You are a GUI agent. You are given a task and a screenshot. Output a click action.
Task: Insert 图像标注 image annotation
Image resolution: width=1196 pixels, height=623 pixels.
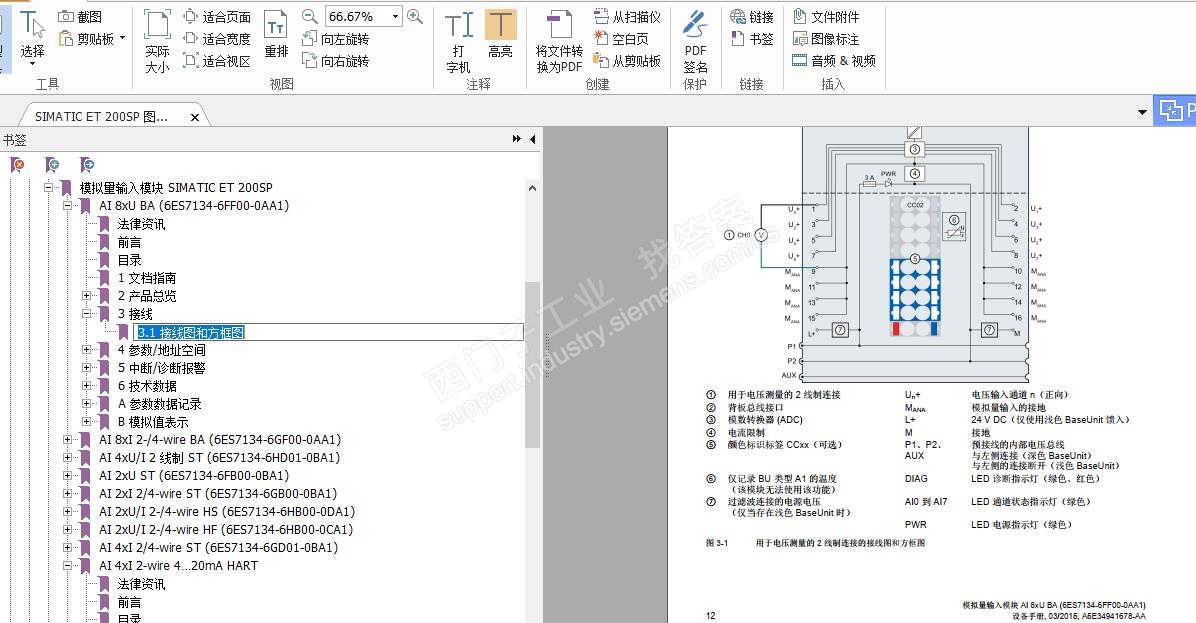pyautogui.click(x=826, y=38)
